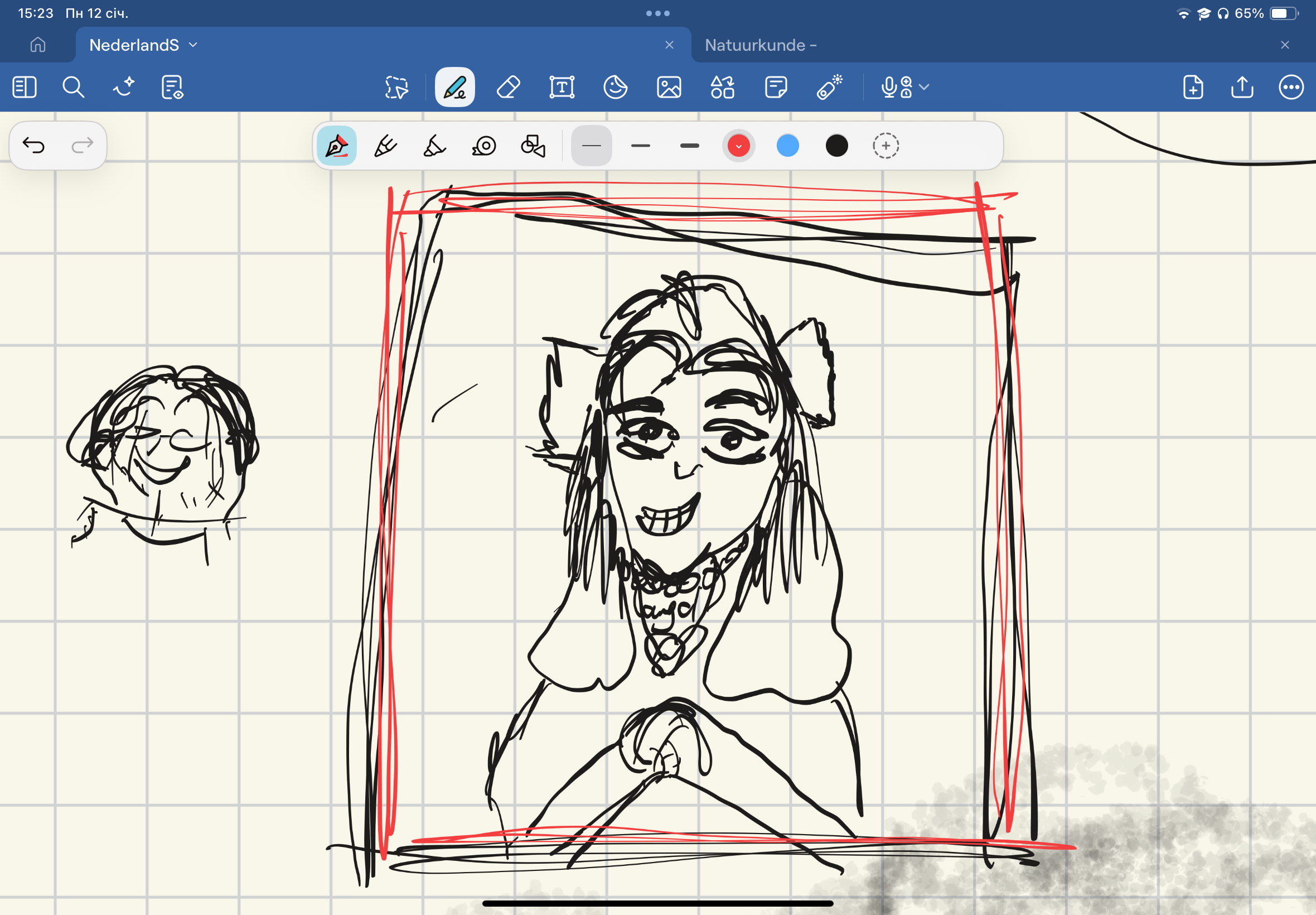Viewport: 1316px width, 915px height.
Task: Open the Search magnifier
Action: [x=74, y=88]
